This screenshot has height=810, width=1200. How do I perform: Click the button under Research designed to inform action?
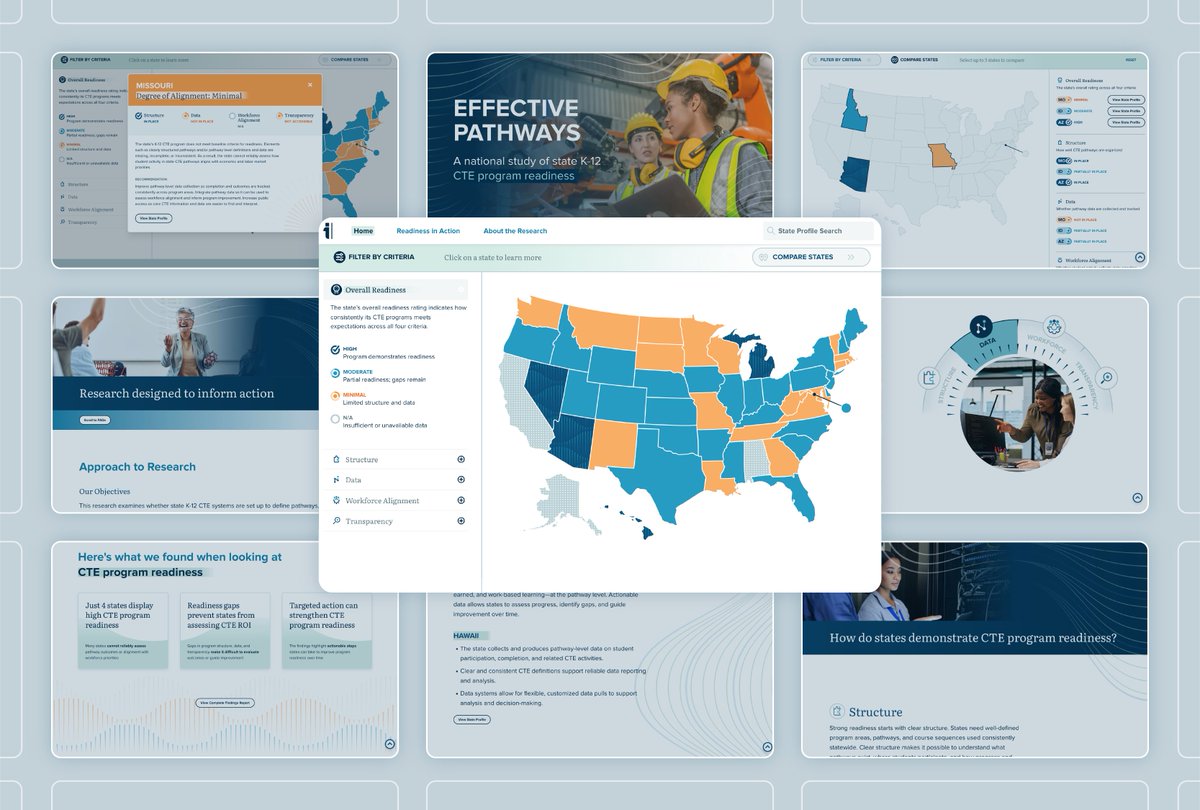[x=95, y=420]
